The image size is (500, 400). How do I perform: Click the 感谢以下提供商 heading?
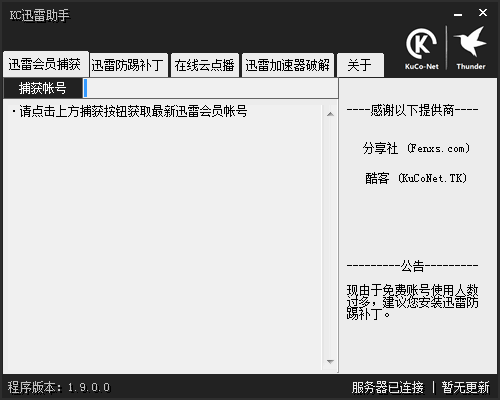(x=412, y=110)
